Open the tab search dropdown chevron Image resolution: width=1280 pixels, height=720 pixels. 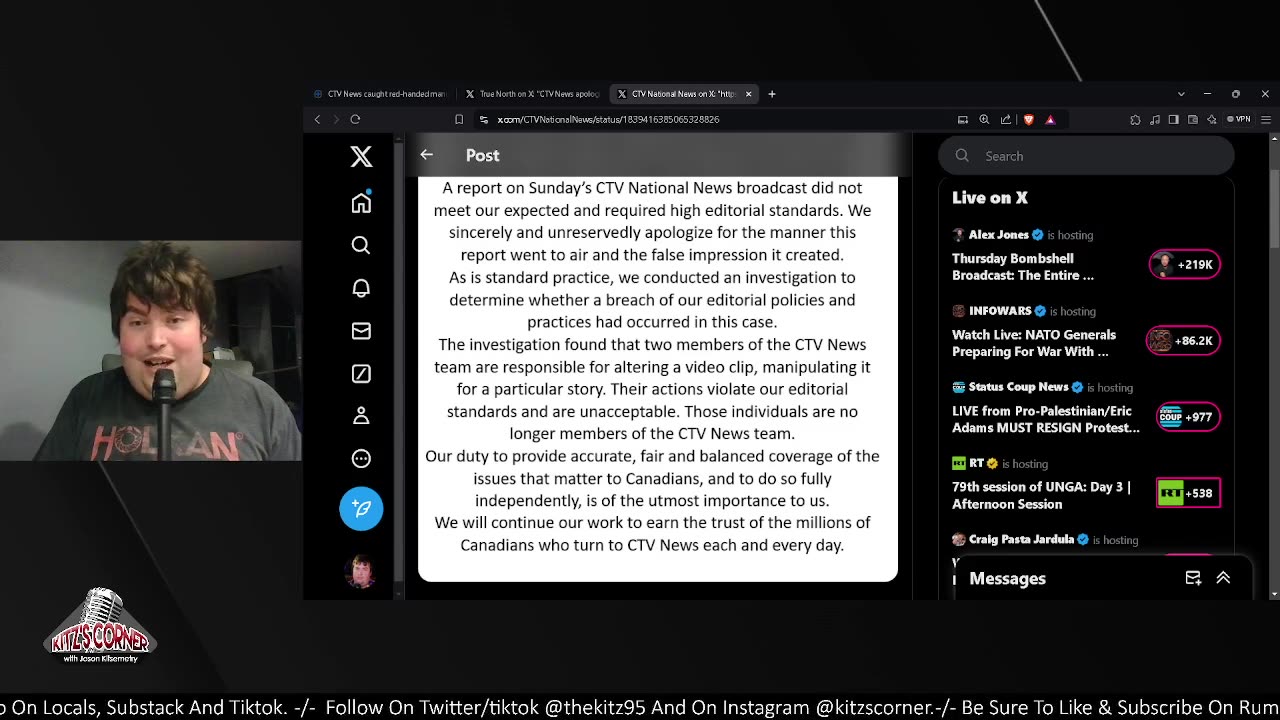[x=1181, y=94]
